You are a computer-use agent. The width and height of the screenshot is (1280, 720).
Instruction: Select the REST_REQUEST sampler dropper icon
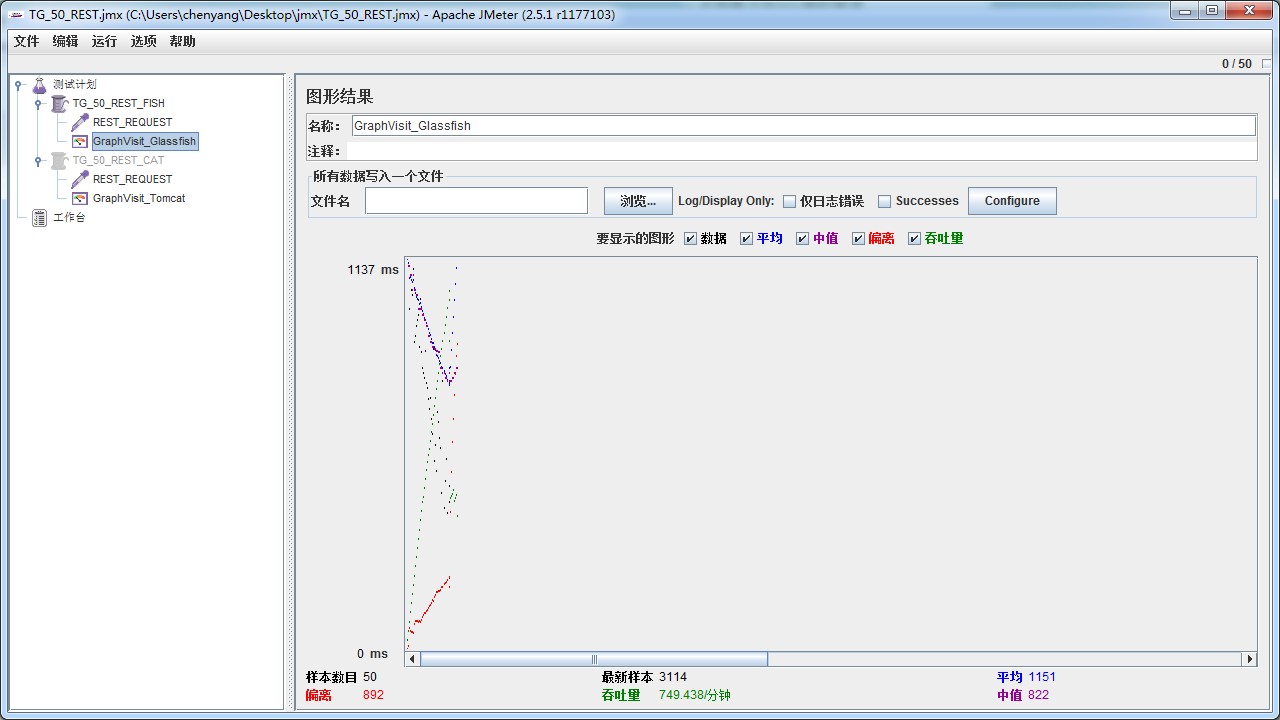pos(80,122)
